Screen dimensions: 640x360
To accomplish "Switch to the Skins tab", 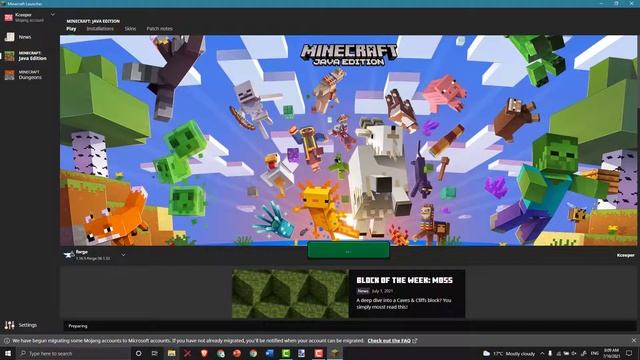I will (130, 29).
